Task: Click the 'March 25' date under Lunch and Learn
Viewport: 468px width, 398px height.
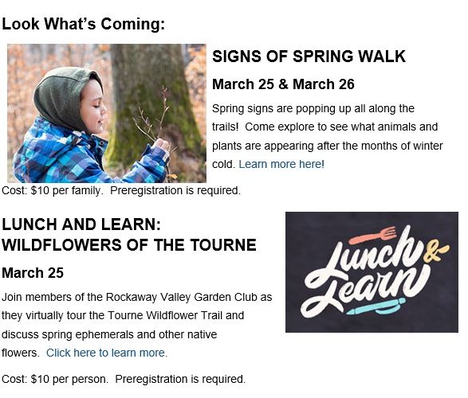Action: click(x=33, y=273)
